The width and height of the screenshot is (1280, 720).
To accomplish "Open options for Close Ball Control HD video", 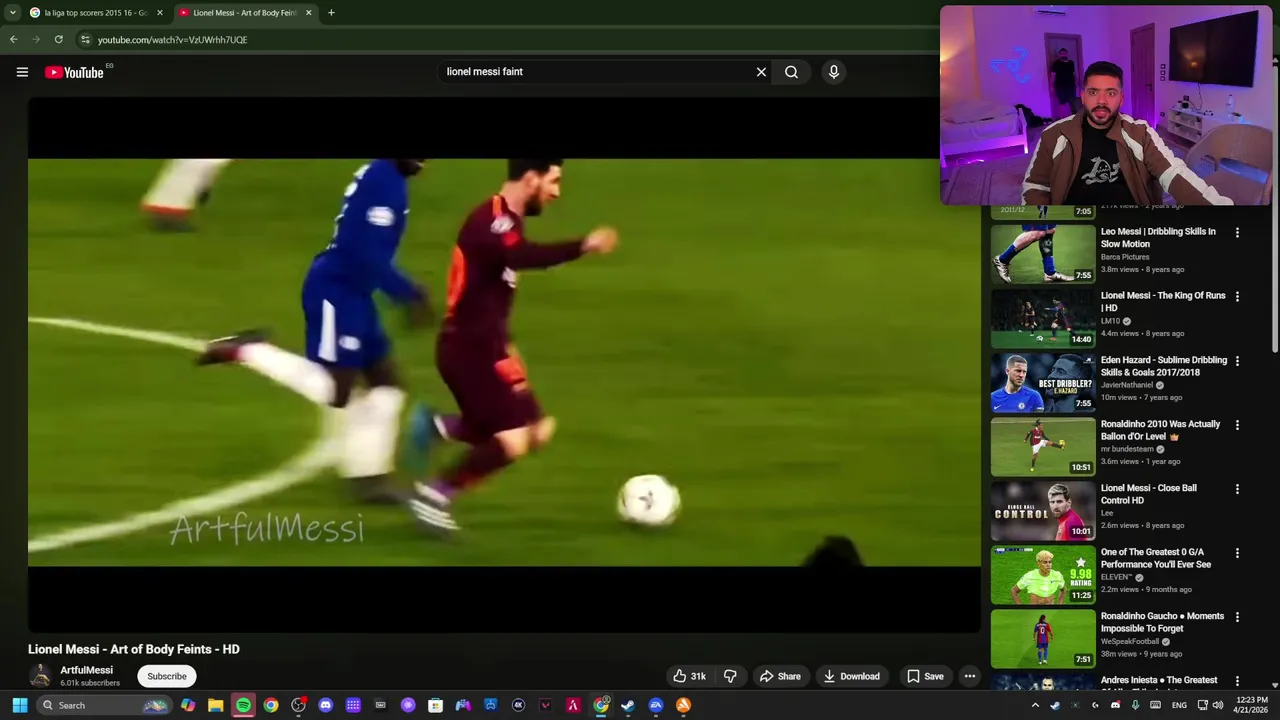I will pos(1237,488).
